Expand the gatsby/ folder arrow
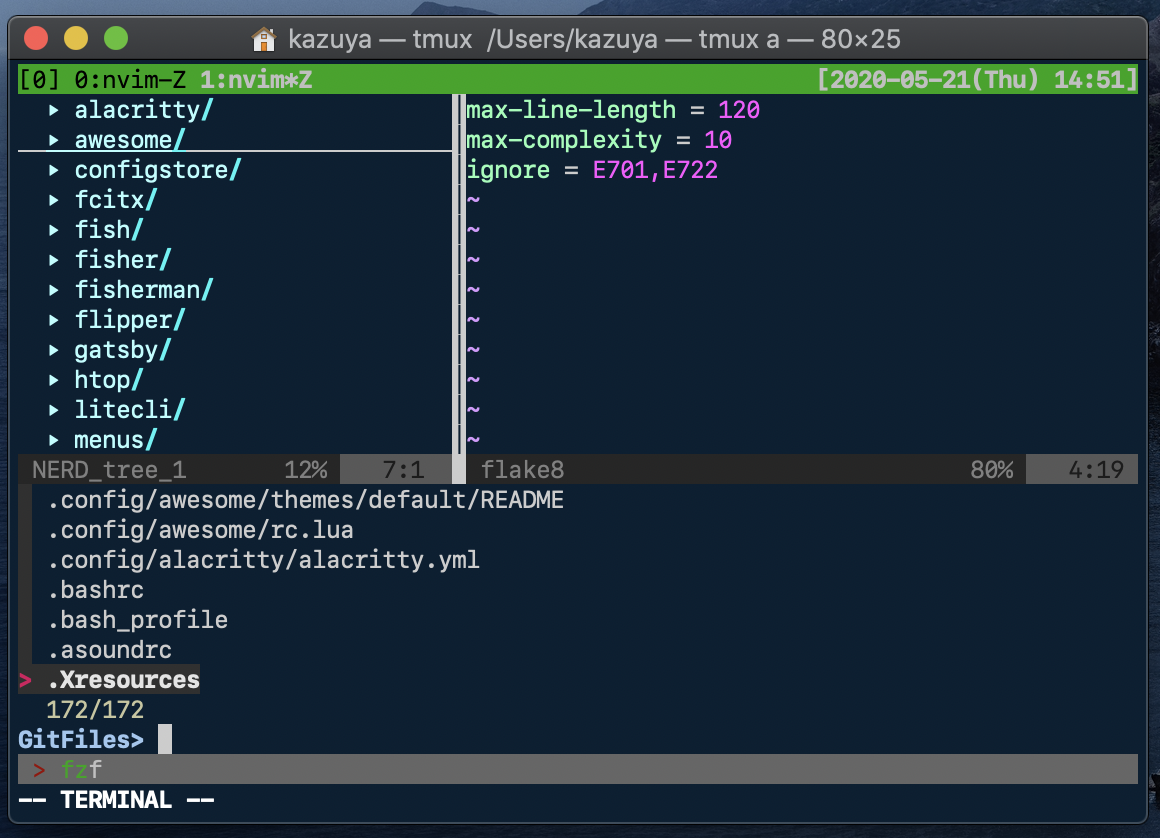 click(x=53, y=350)
